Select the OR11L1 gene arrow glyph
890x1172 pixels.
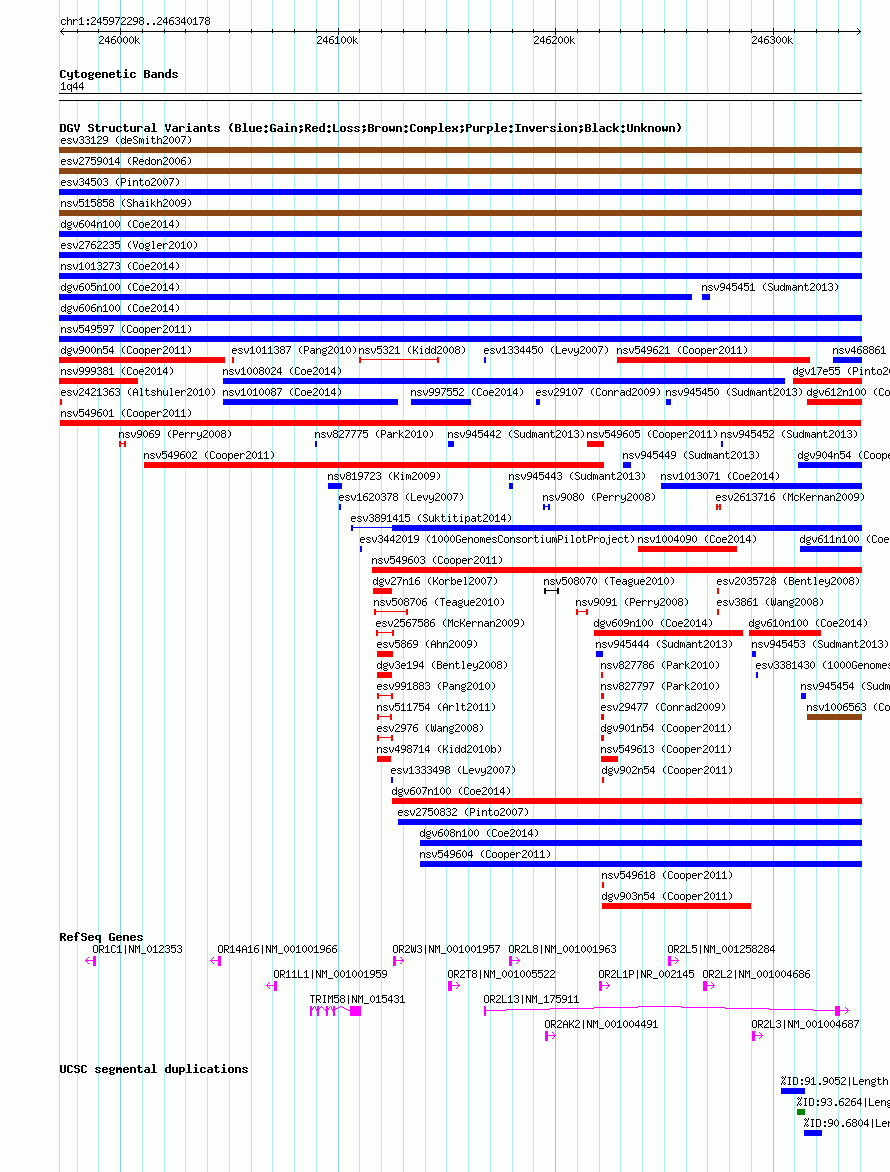(272, 985)
